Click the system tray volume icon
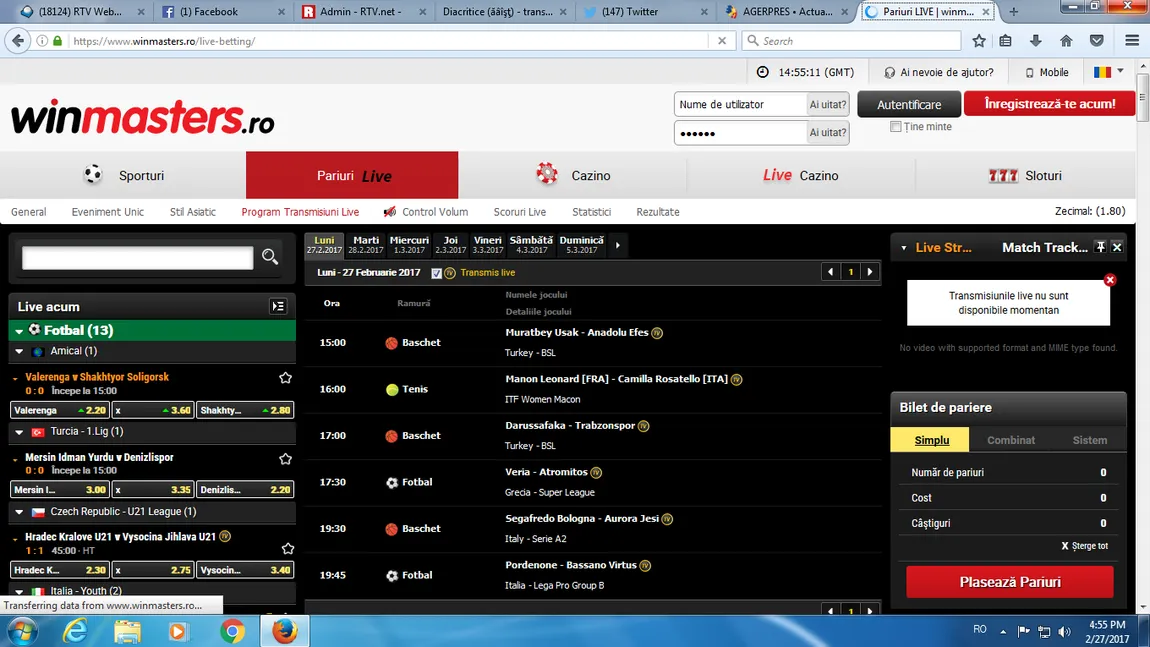 click(x=1064, y=631)
